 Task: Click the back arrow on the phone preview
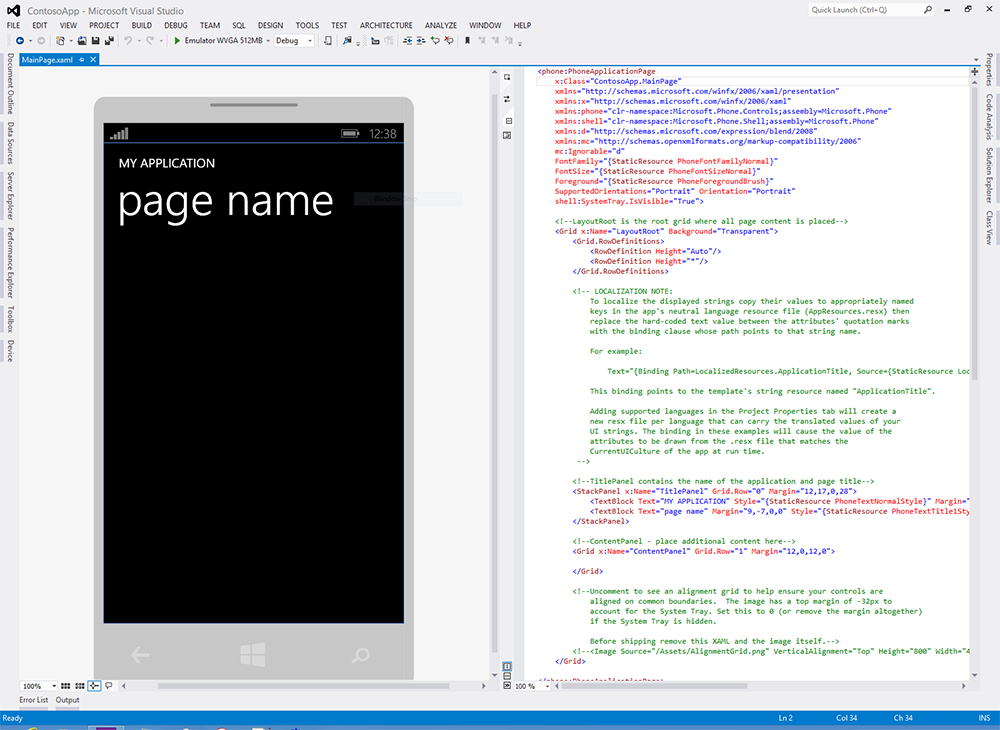tap(140, 655)
